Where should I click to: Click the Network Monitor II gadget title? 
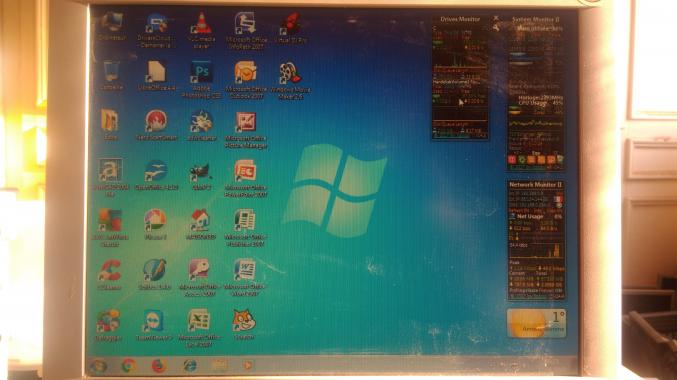(535, 184)
